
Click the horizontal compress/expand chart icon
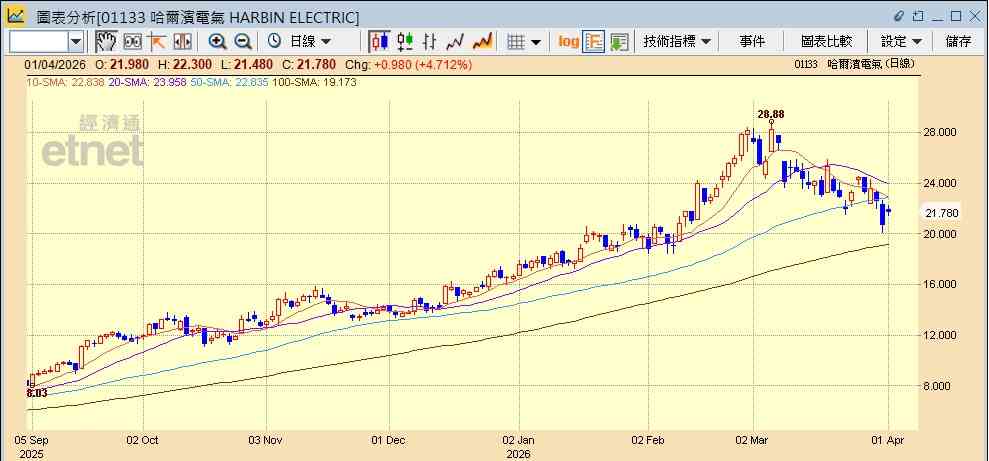pyautogui.click(x=182, y=42)
